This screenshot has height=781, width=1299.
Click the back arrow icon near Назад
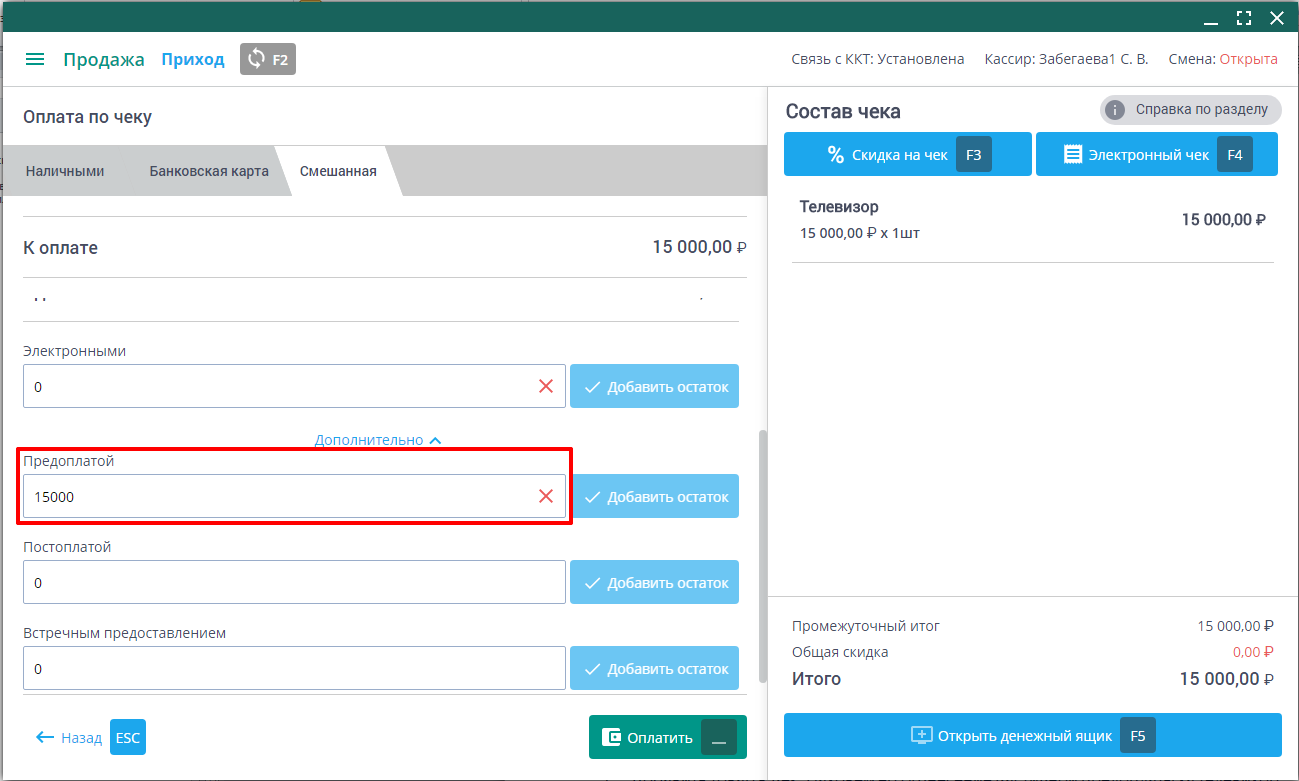pyautogui.click(x=44, y=738)
